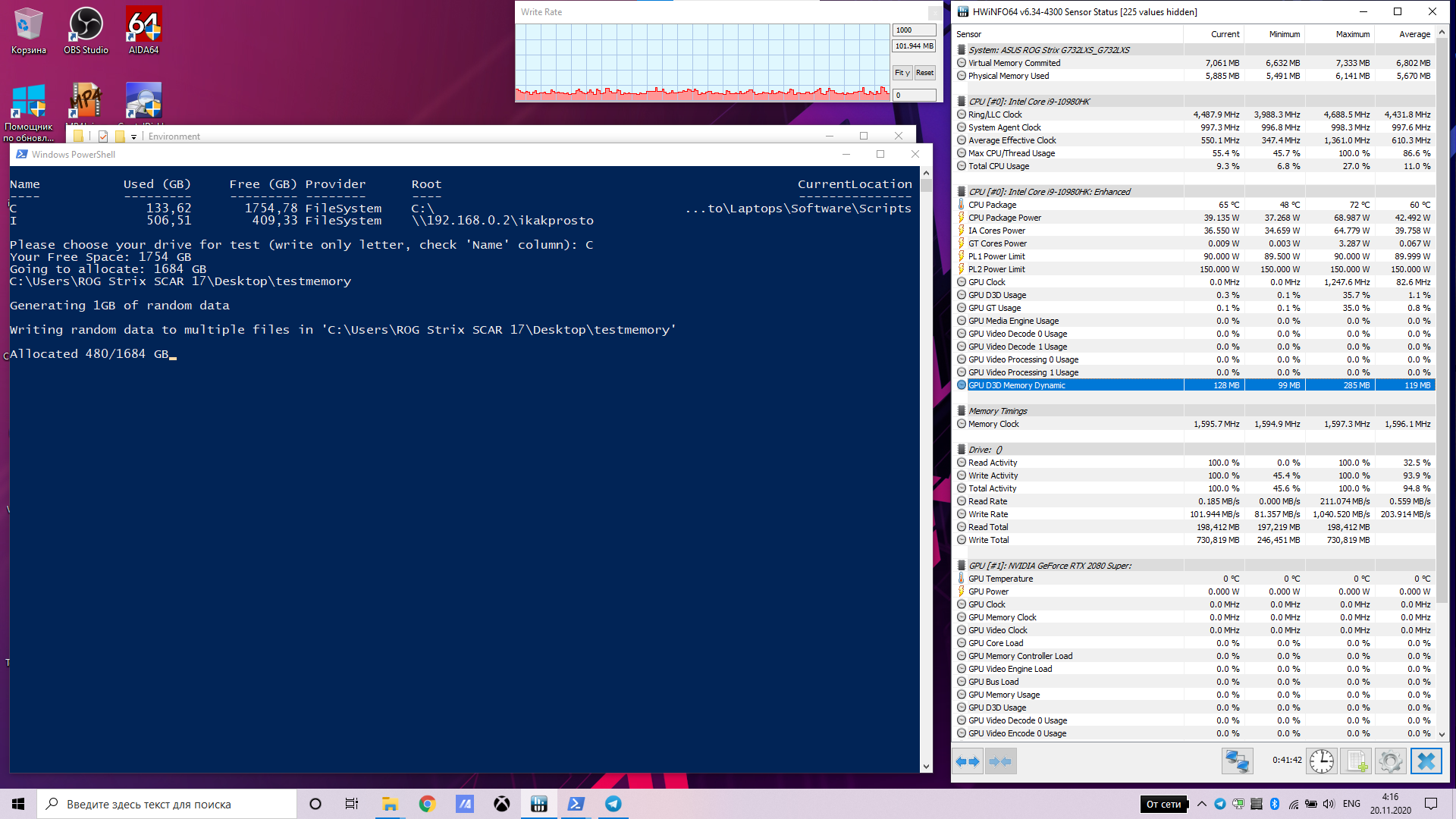Image resolution: width=1456 pixels, height=819 pixels.
Task: Click PowerShell scrollbar down arrow
Action: pyautogui.click(x=926, y=767)
